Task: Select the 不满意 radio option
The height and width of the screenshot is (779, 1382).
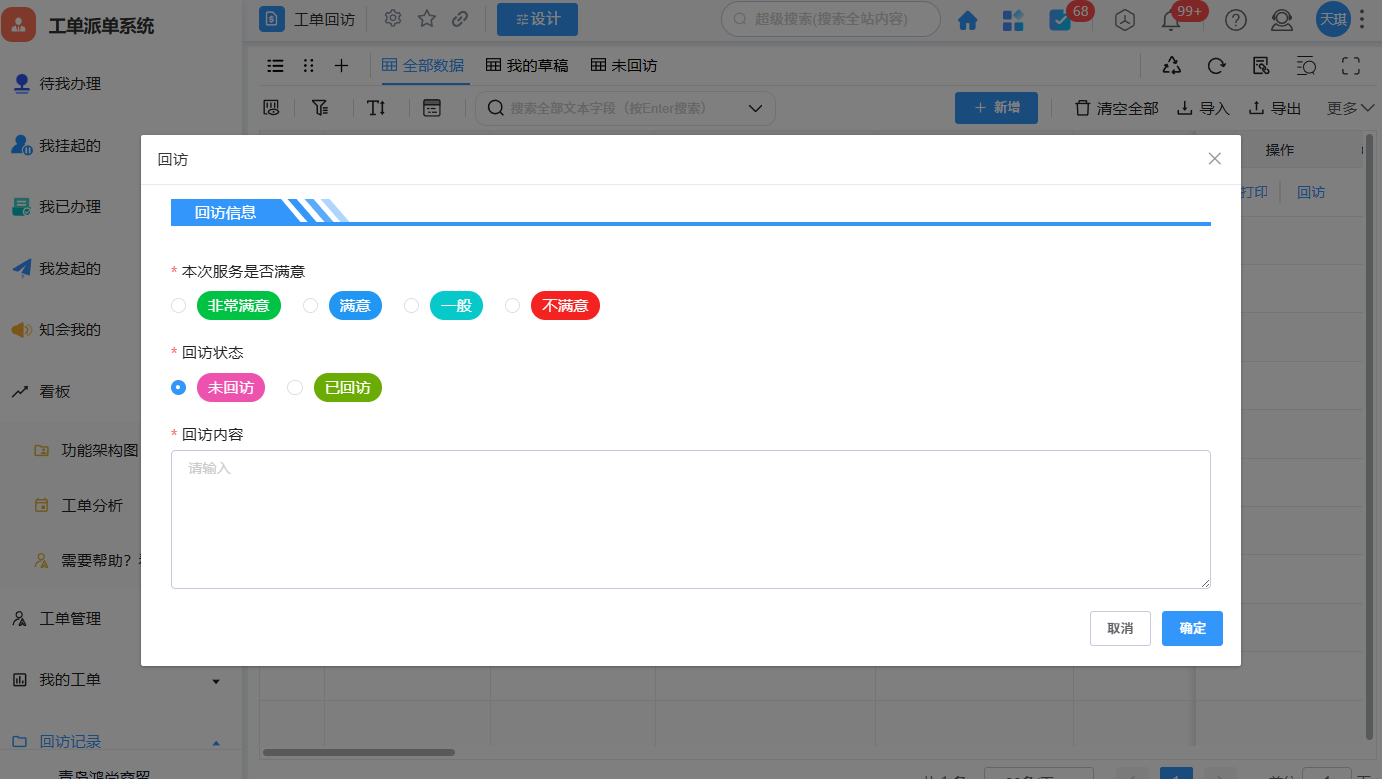Action: pyautogui.click(x=513, y=306)
